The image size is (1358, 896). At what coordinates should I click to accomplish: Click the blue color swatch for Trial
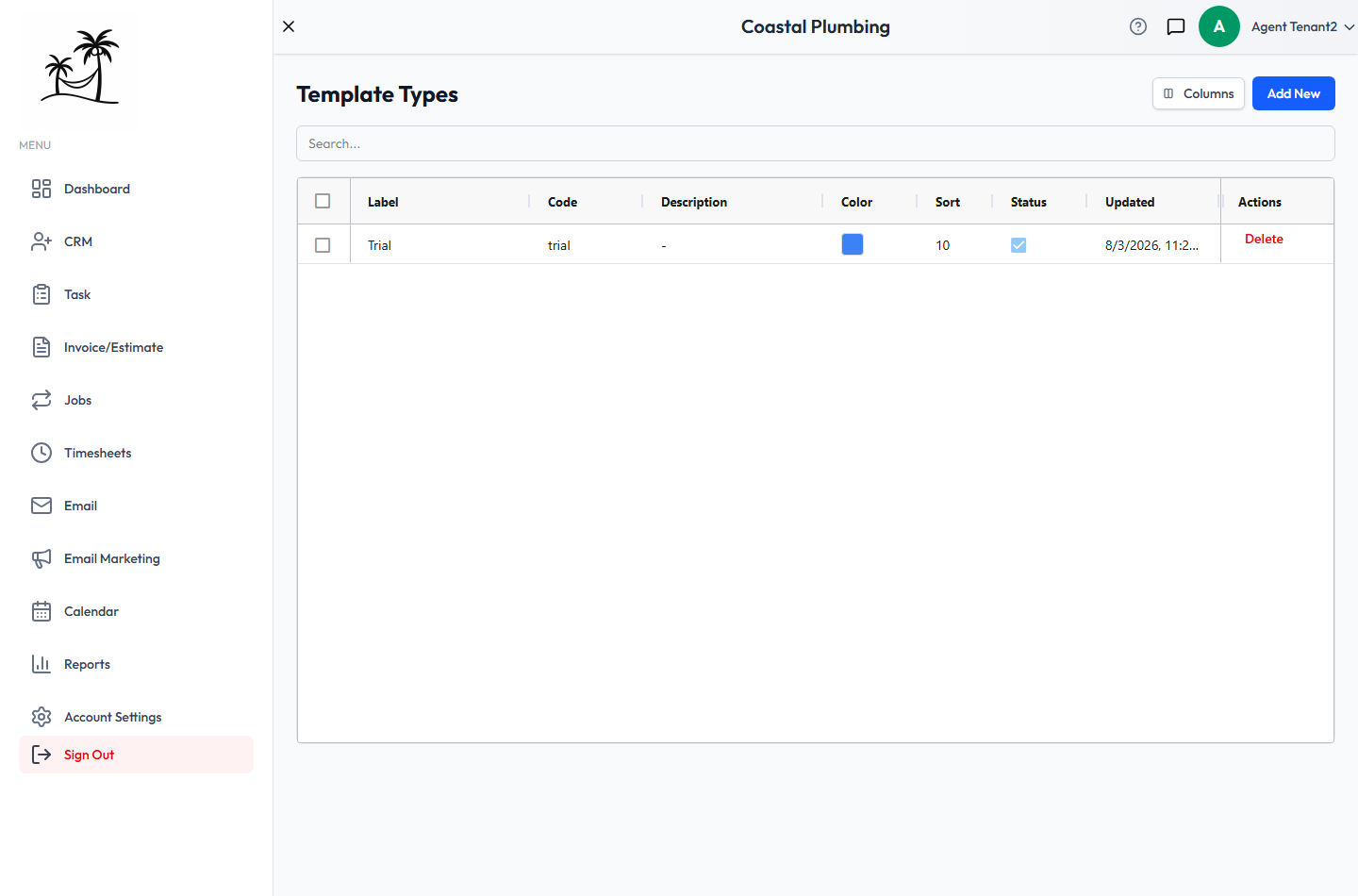click(x=853, y=244)
